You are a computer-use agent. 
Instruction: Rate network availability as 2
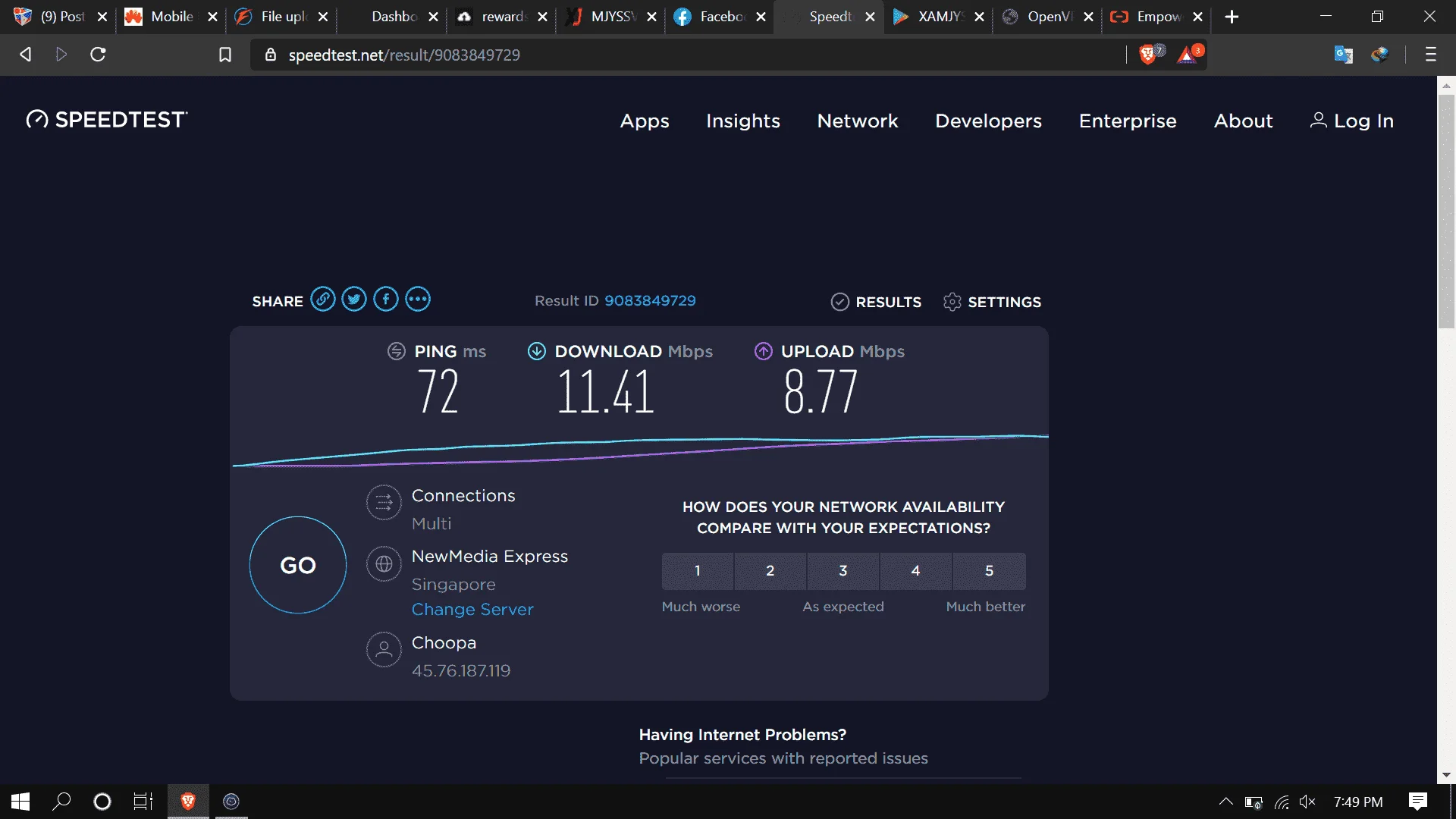coord(770,571)
